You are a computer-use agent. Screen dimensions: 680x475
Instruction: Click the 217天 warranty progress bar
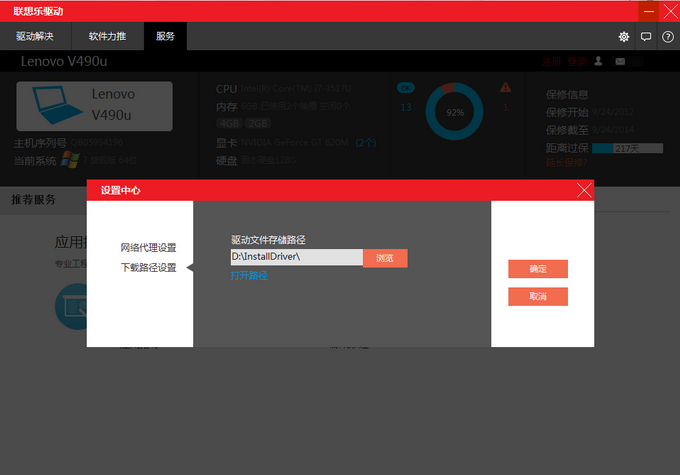click(627, 148)
